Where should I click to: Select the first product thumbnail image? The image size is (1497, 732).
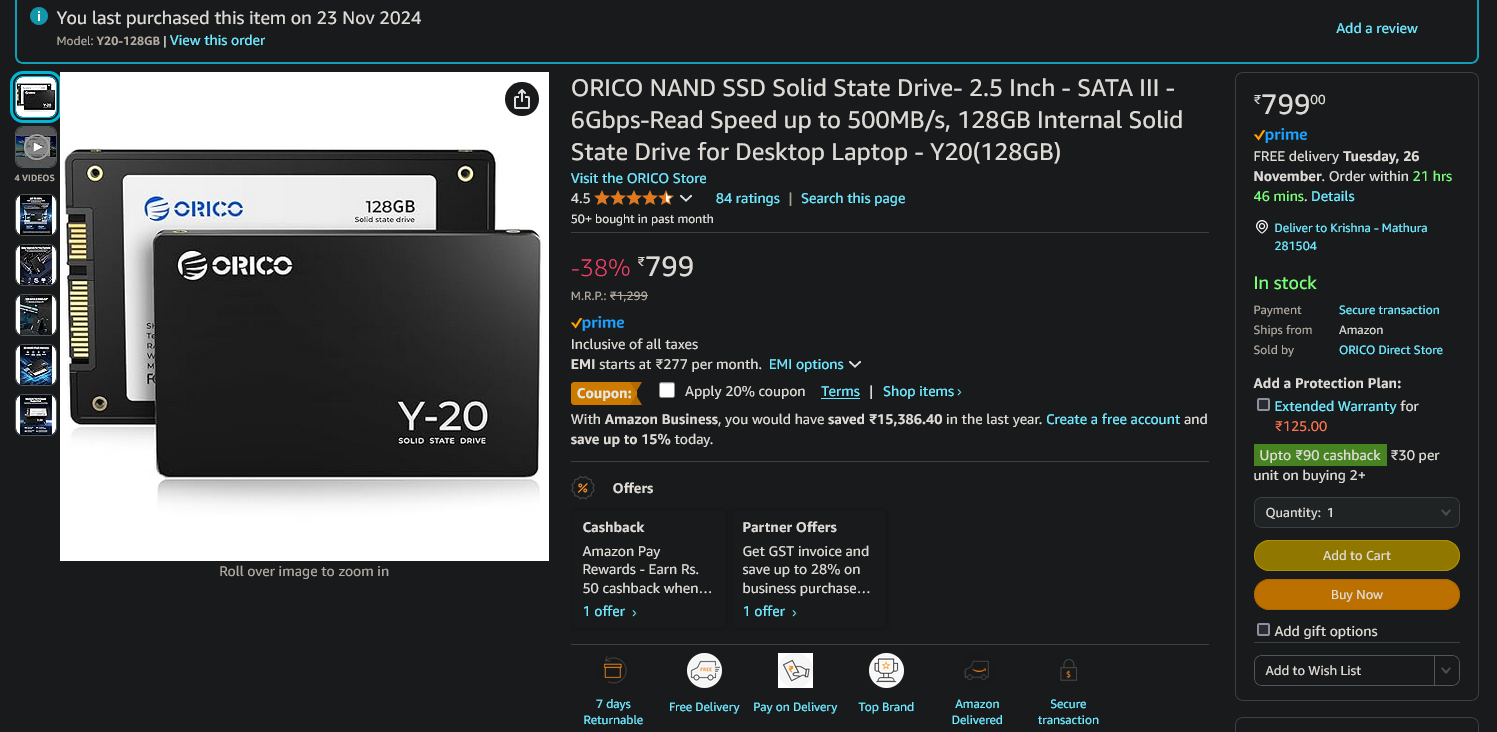pyautogui.click(x=36, y=97)
